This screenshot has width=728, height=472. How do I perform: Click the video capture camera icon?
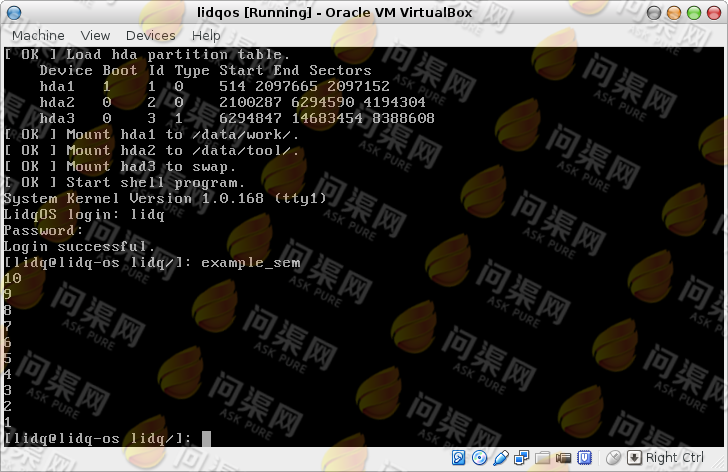tap(563, 458)
